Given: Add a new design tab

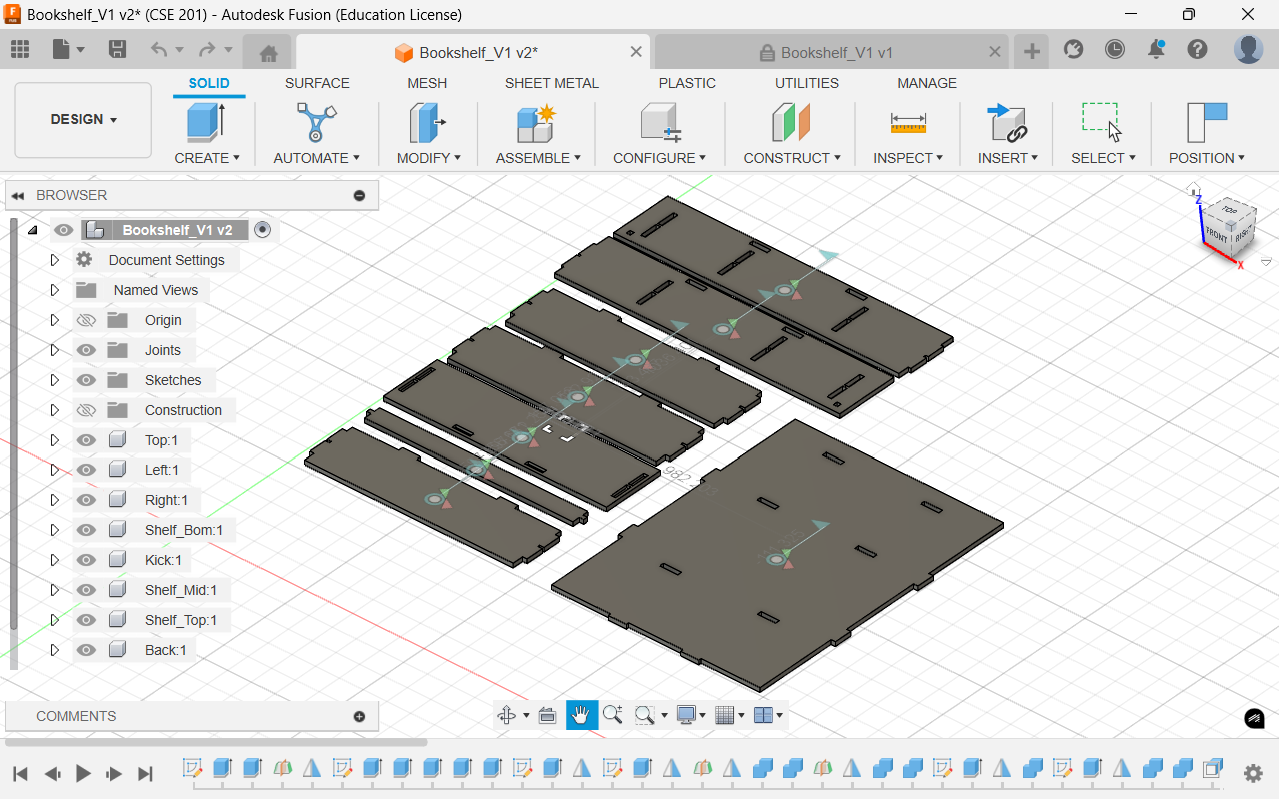Looking at the screenshot, I should tap(1031, 52).
